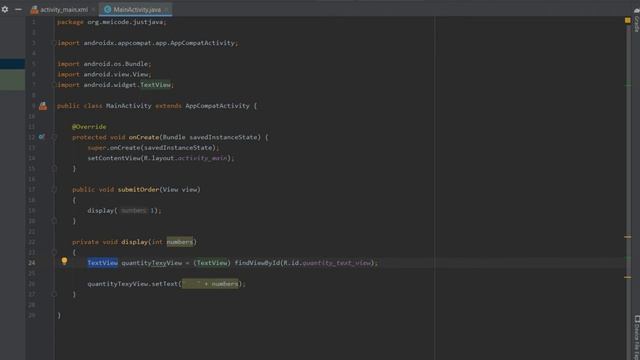640x360 pixels.
Task: Click the highlighted TextView type on line 24
Action: coord(102,263)
